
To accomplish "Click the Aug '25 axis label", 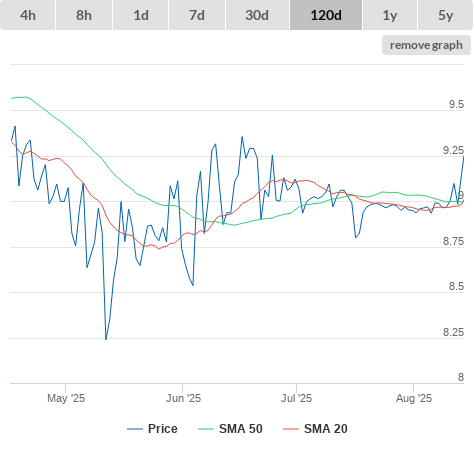I will pyautogui.click(x=414, y=398).
